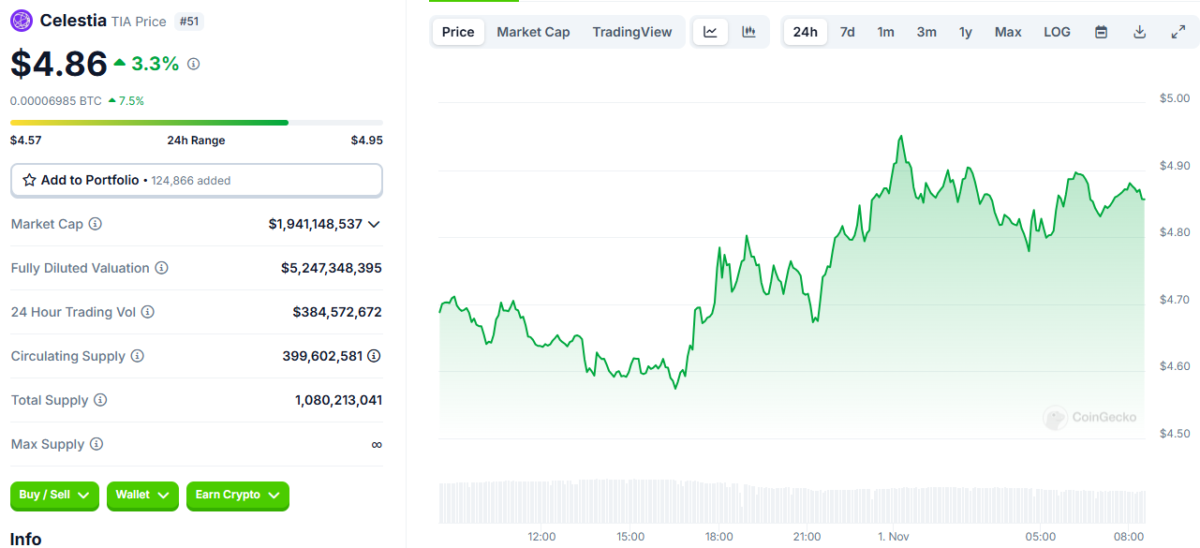Click Market Cap value $1,941,148,537
Image resolution: width=1200 pixels, height=548 pixels.
[315, 224]
